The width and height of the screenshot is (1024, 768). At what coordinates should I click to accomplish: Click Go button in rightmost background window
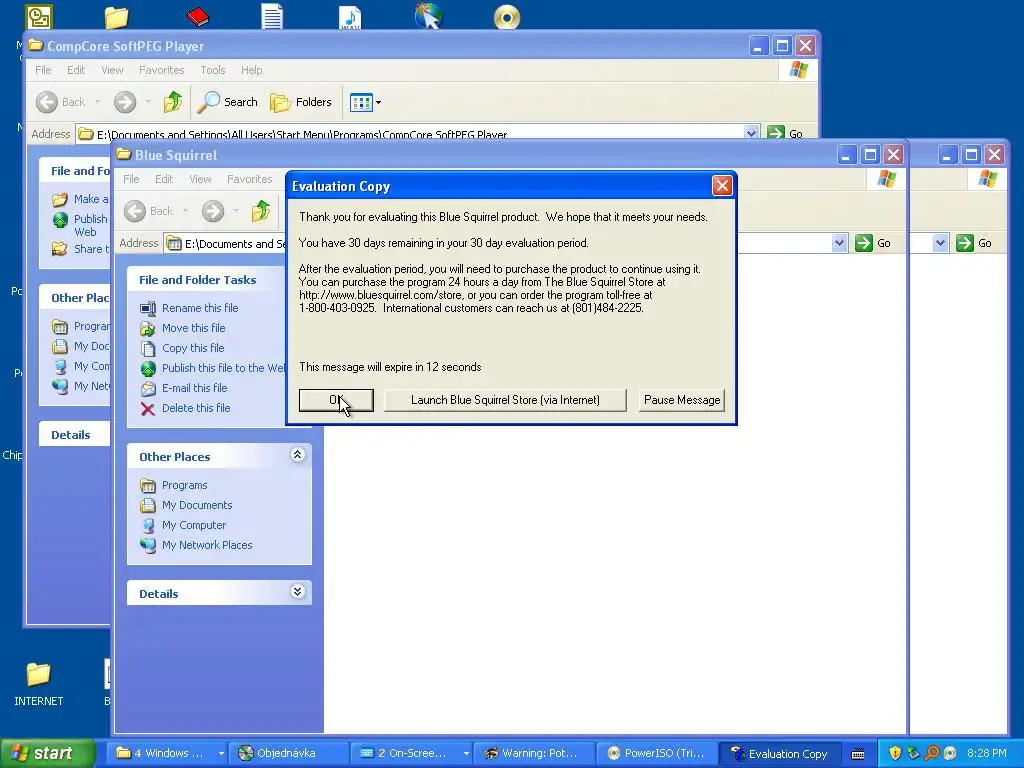pyautogui.click(x=974, y=243)
